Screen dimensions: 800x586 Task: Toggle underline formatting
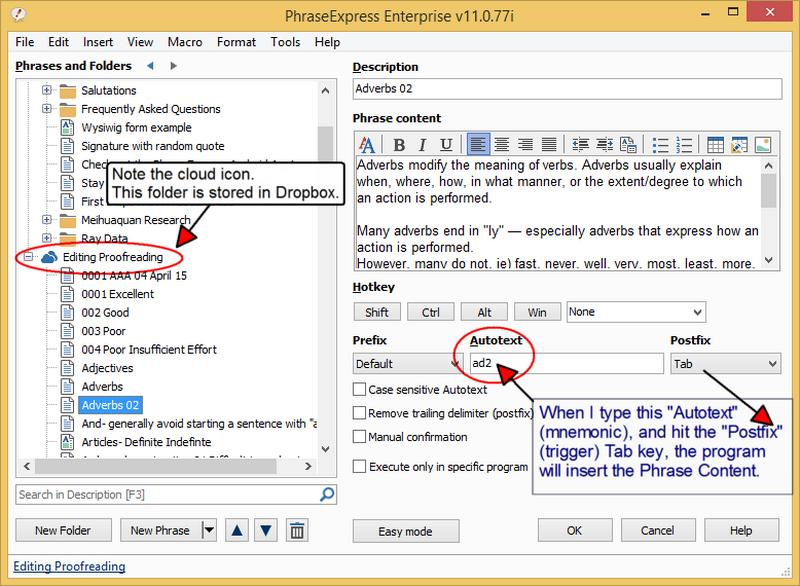(x=446, y=145)
